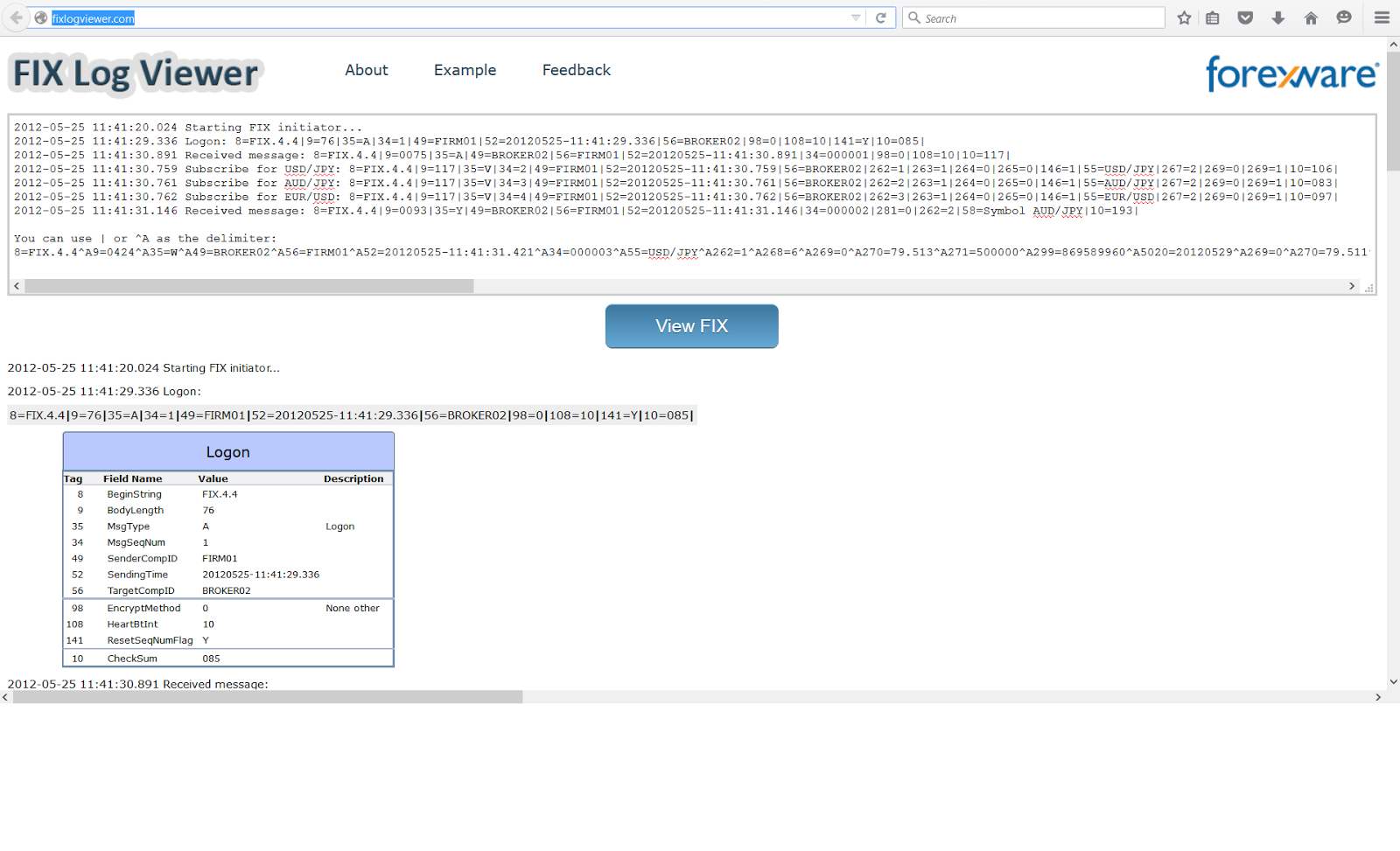The width and height of the screenshot is (1400, 851).
Task: Open the Feedback link
Action: 576,70
